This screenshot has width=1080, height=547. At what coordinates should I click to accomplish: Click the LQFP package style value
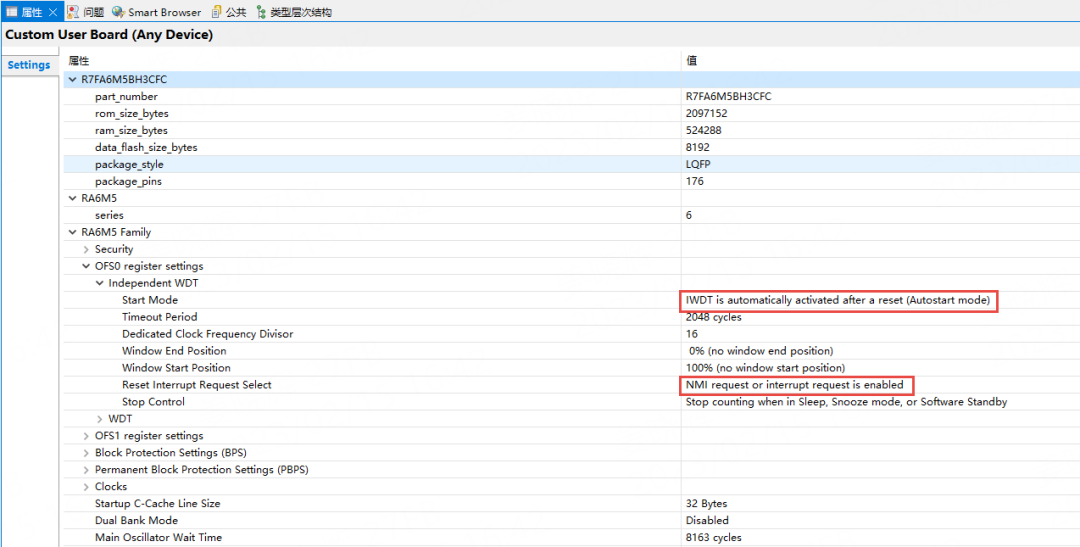698,165
